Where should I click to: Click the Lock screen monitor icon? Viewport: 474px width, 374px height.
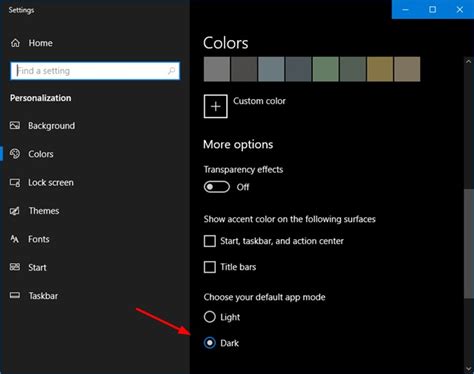click(15, 183)
